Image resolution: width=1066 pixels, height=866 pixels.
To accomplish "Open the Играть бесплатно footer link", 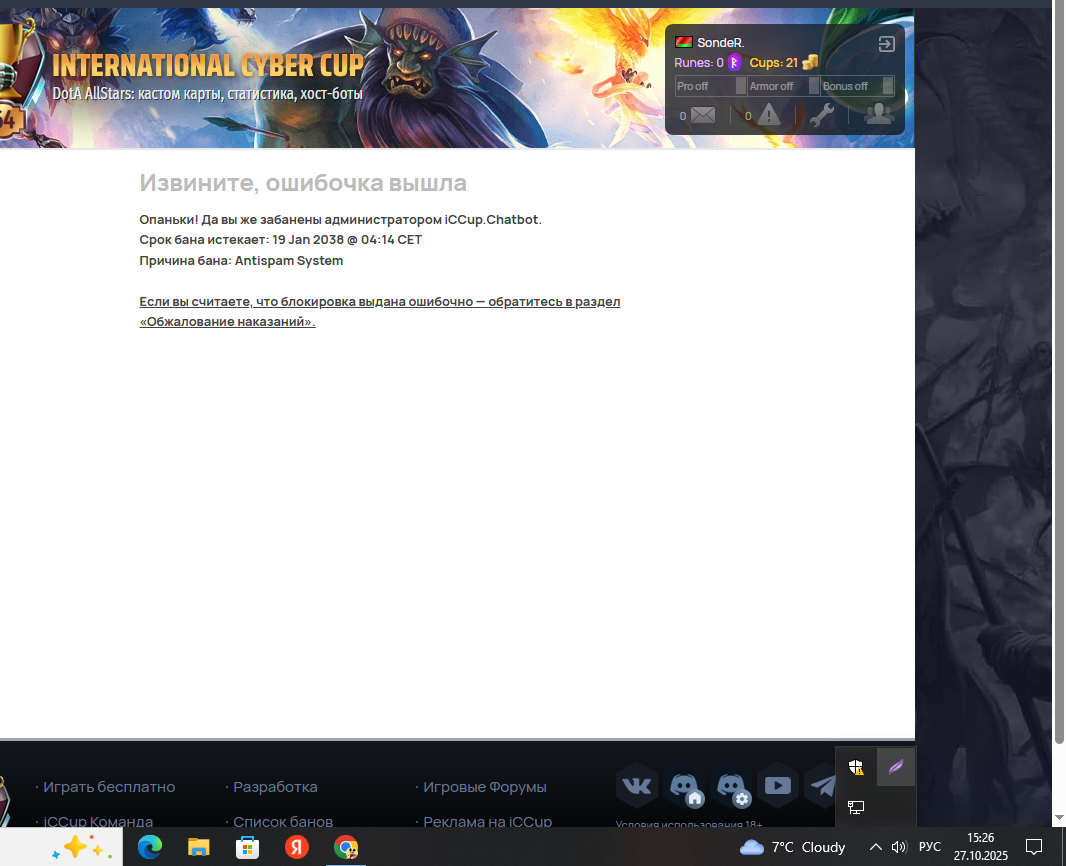I will (x=109, y=786).
